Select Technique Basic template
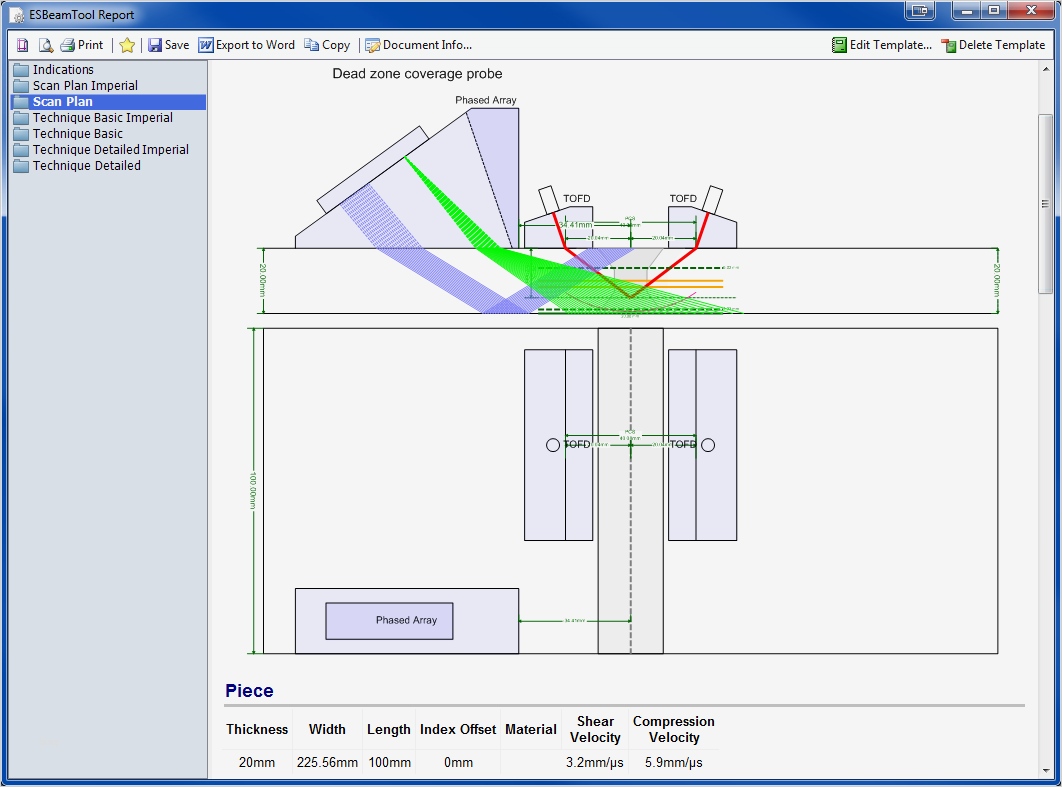 78,134
